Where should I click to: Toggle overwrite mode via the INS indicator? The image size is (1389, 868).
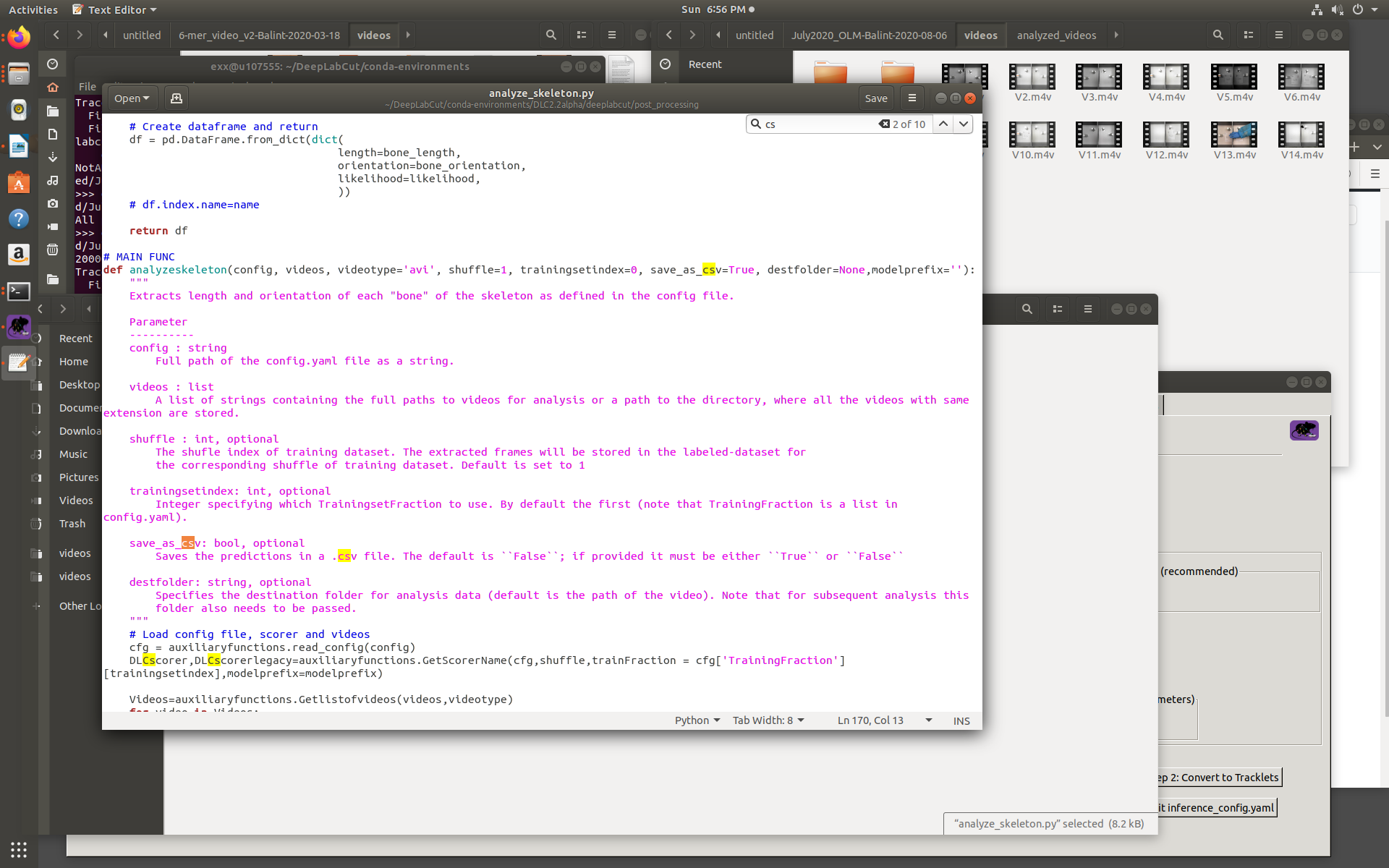961,720
